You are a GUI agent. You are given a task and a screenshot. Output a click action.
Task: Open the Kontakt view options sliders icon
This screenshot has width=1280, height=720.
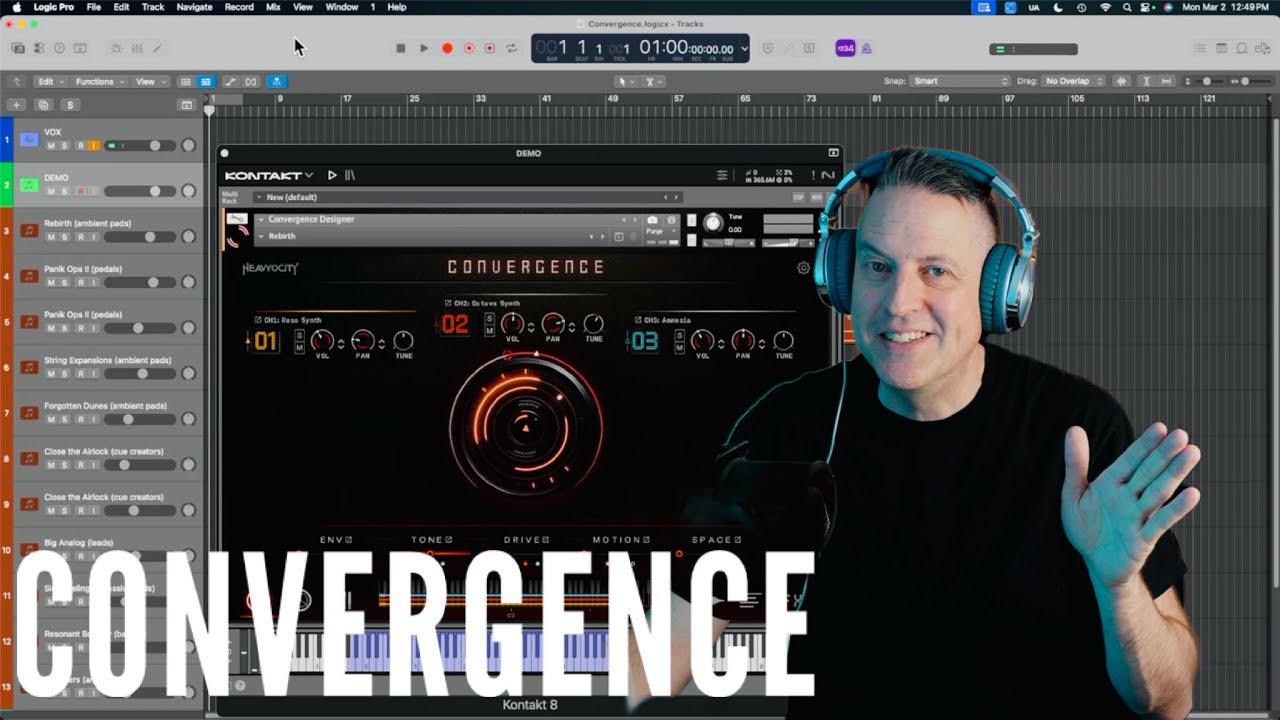(722, 175)
